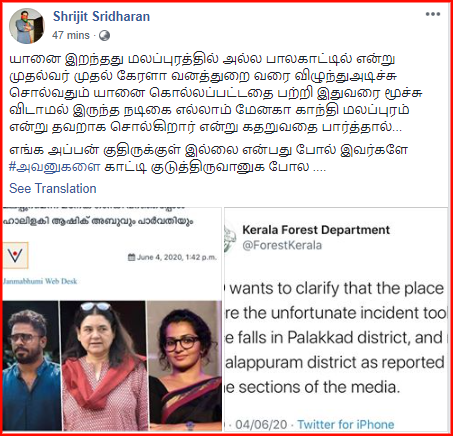Click the woman with glasses in saree photo
The image size is (453, 436).
[184, 366]
